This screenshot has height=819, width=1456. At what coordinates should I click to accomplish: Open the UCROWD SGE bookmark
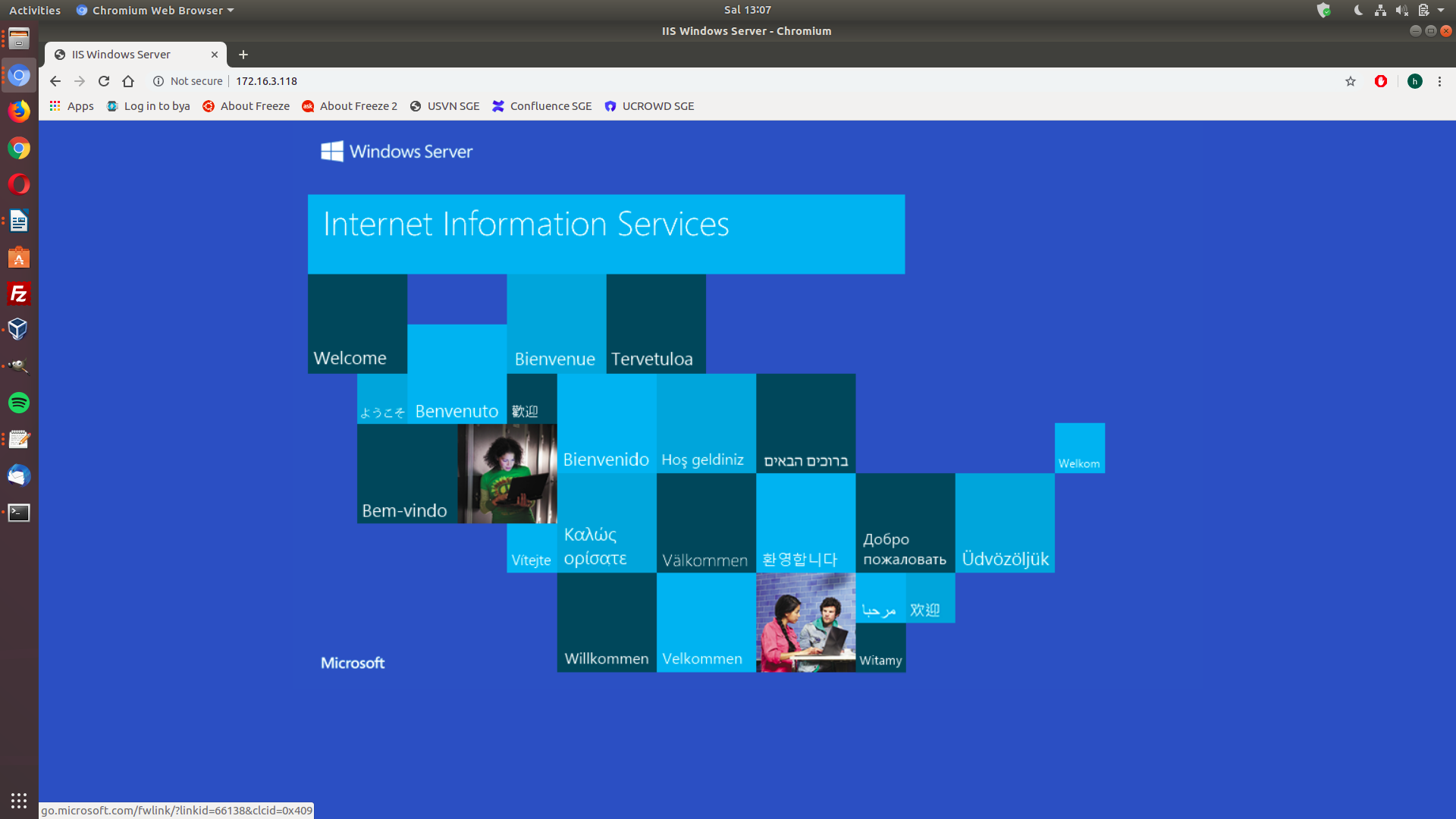coord(649,106)
